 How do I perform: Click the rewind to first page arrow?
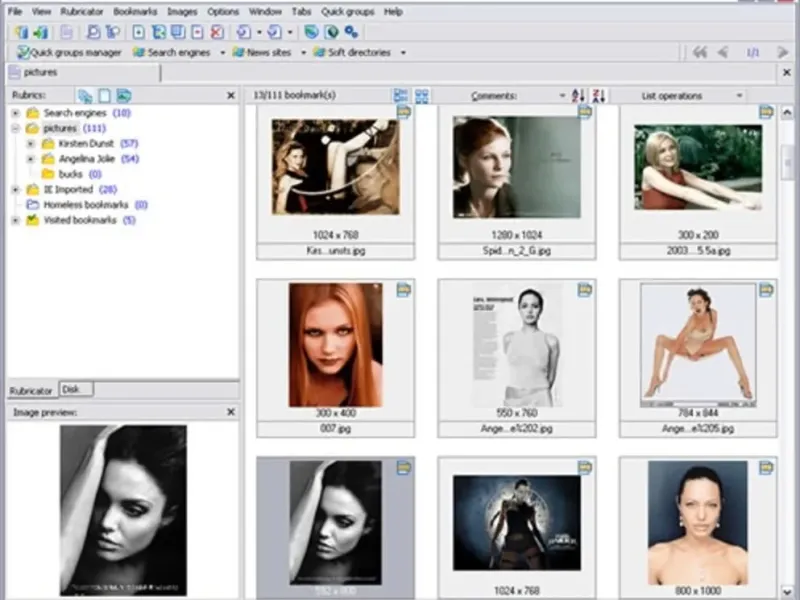pyautogui.click(x=700, y=52)
